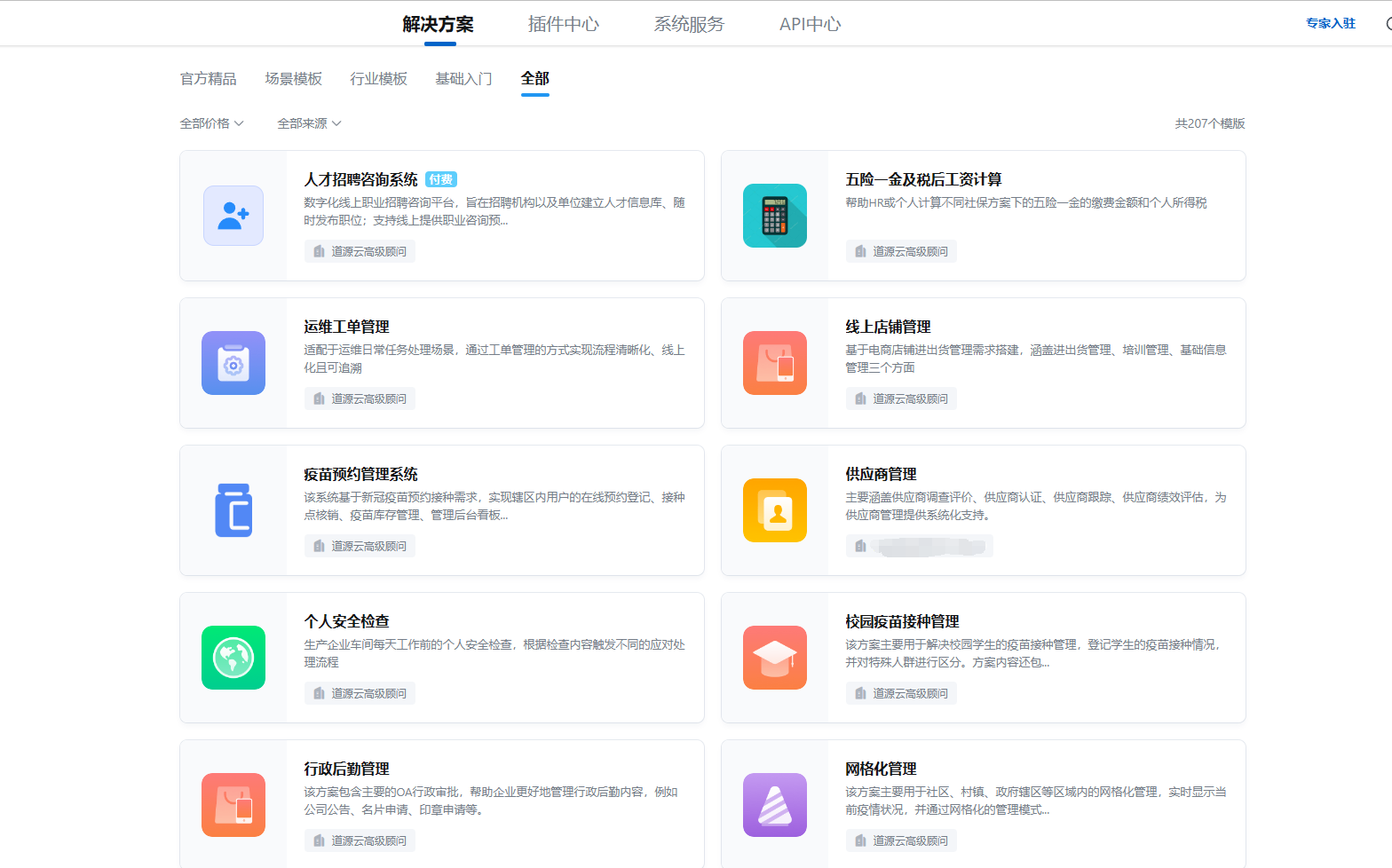Click the 校园疫苗接种管理 graduation cap icon
The height and width of the screenshot is (868, 1392).
(x=775, y=658)
